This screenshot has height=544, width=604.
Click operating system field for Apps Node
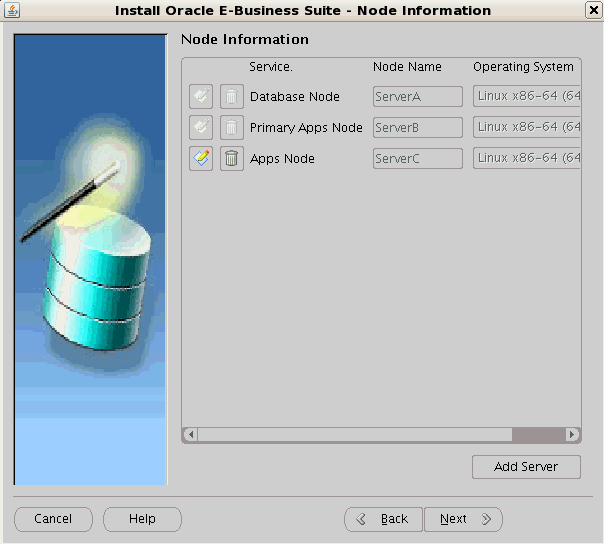pos(527,158)
